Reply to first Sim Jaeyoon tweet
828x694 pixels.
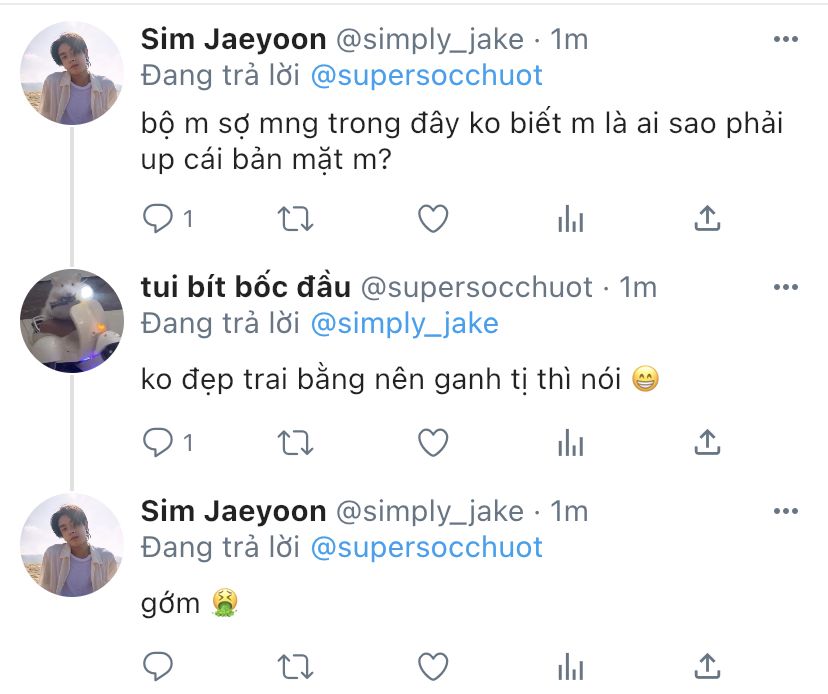pos(157,218)
